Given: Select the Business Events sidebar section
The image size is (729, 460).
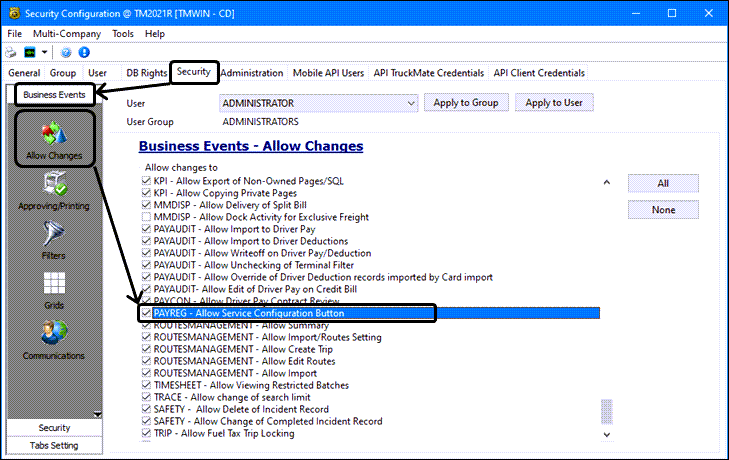Looking at the screenshot, I should coord(54,94).
